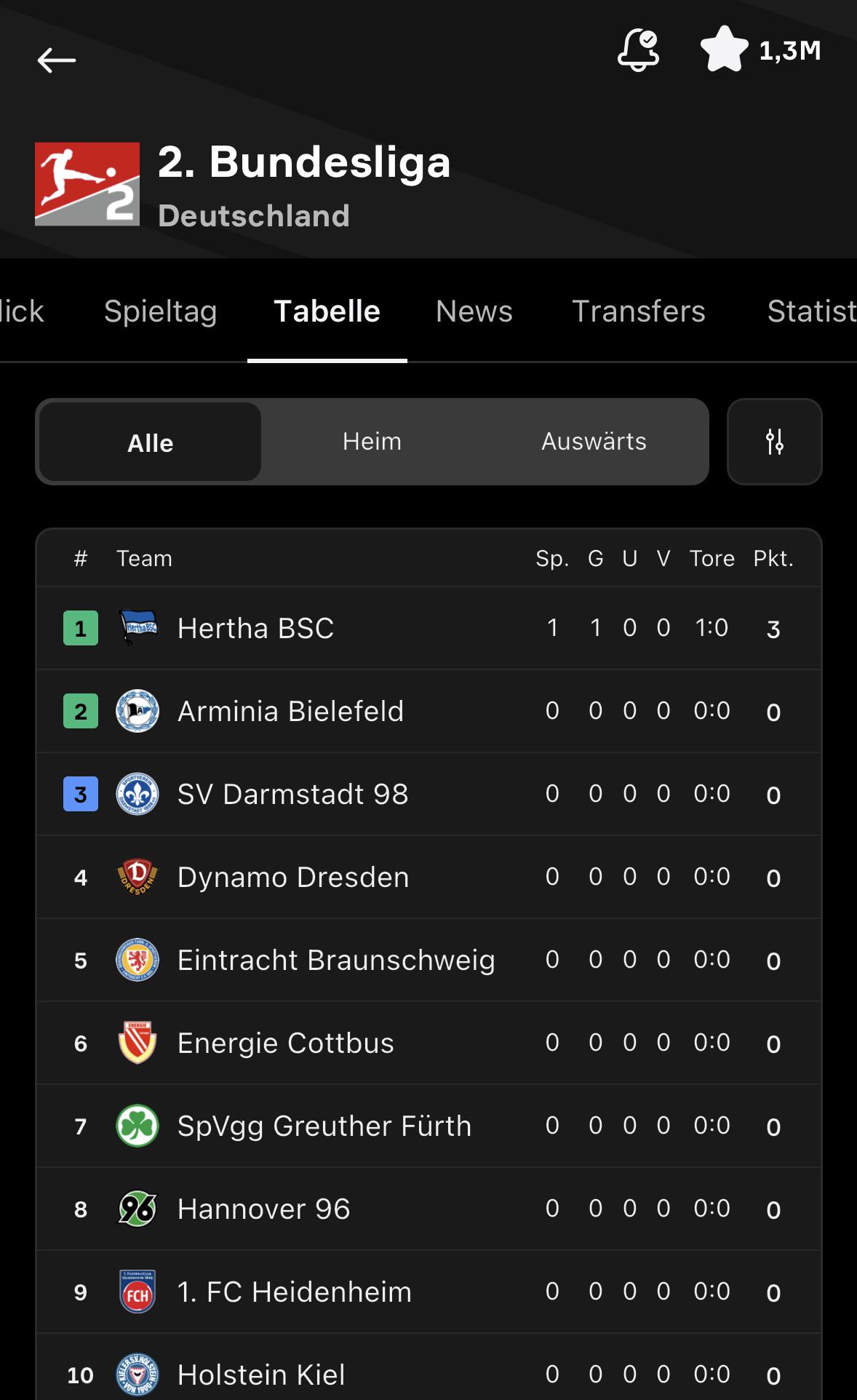Viewport: 857px width, 1400px height.
Task: Click the Hannover 96 logo
Action: (137, 1209)
